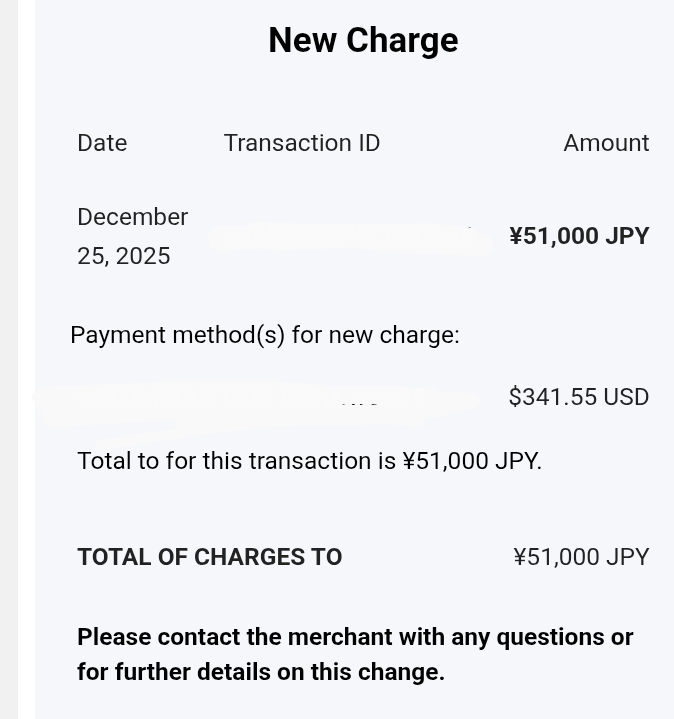674x719 pixels.
Task: Click the Payment method(s) for new charge label
Action: point(265,335)
